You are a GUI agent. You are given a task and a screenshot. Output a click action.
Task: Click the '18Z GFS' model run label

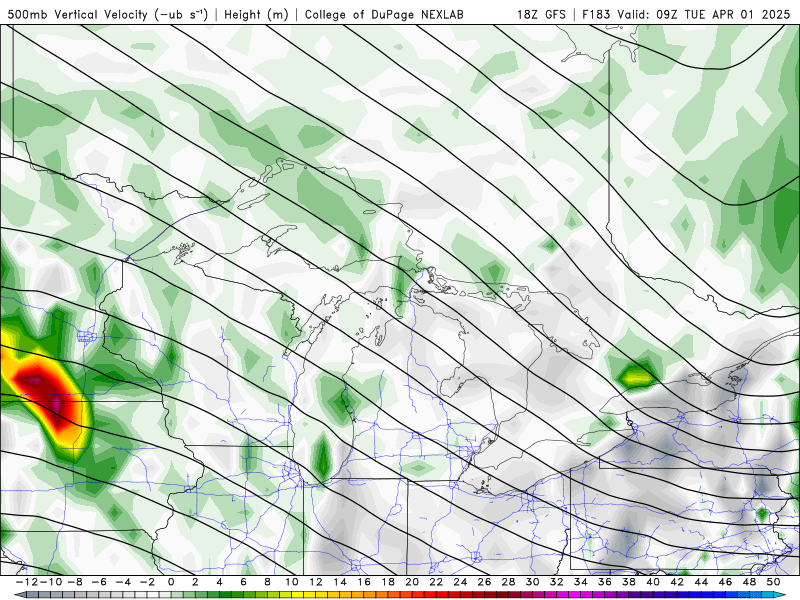click(x=541, y=14)
